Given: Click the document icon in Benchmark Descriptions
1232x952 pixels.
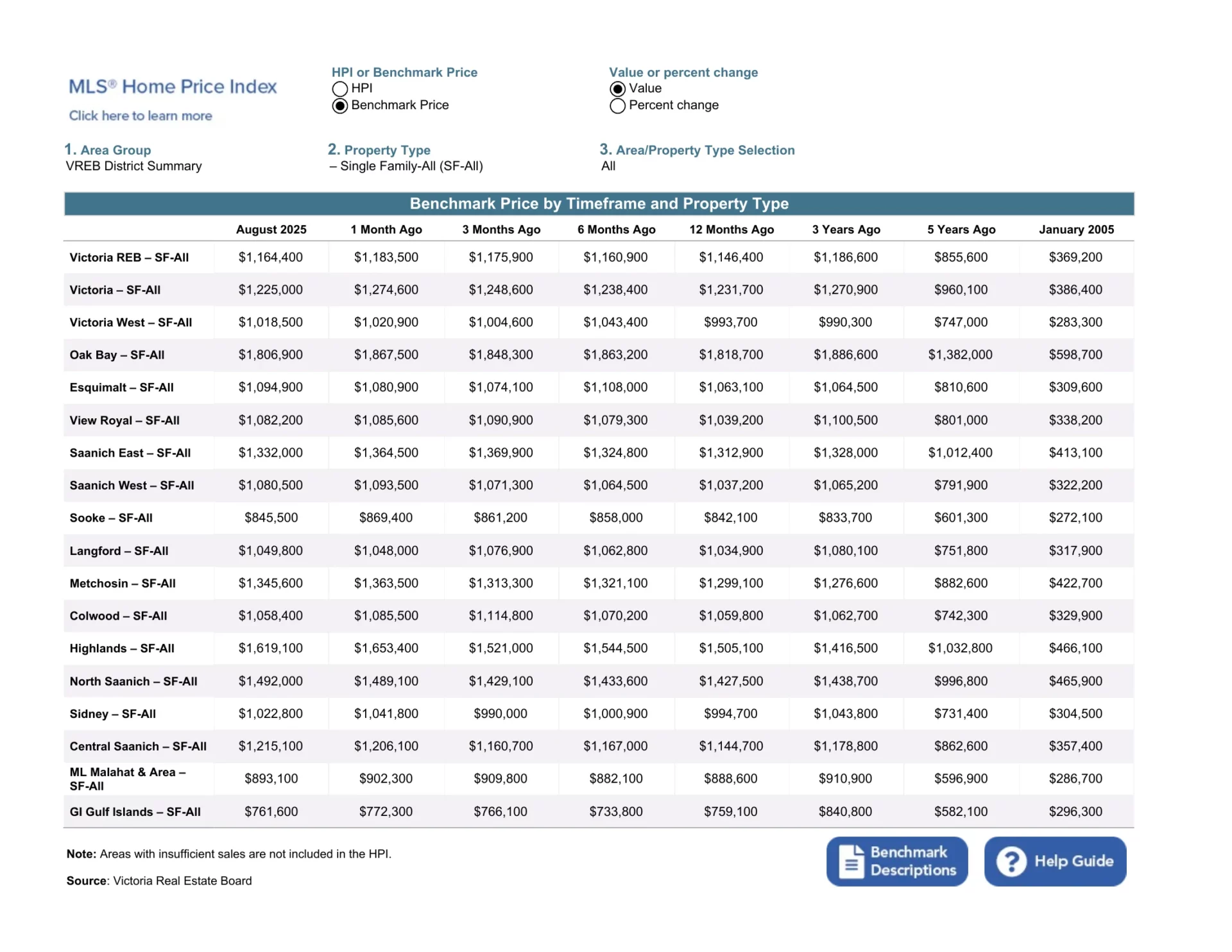Looking at the screenshot, I should coord(851,862).
